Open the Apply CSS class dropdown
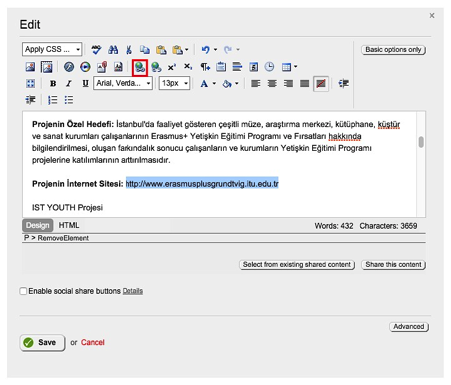Viewport: 451px width, 385px height. tap(52, 49)
